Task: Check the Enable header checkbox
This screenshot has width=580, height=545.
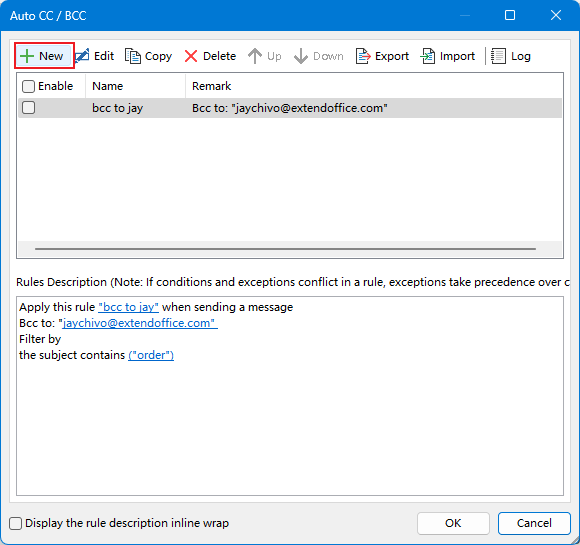Action: 28,86
